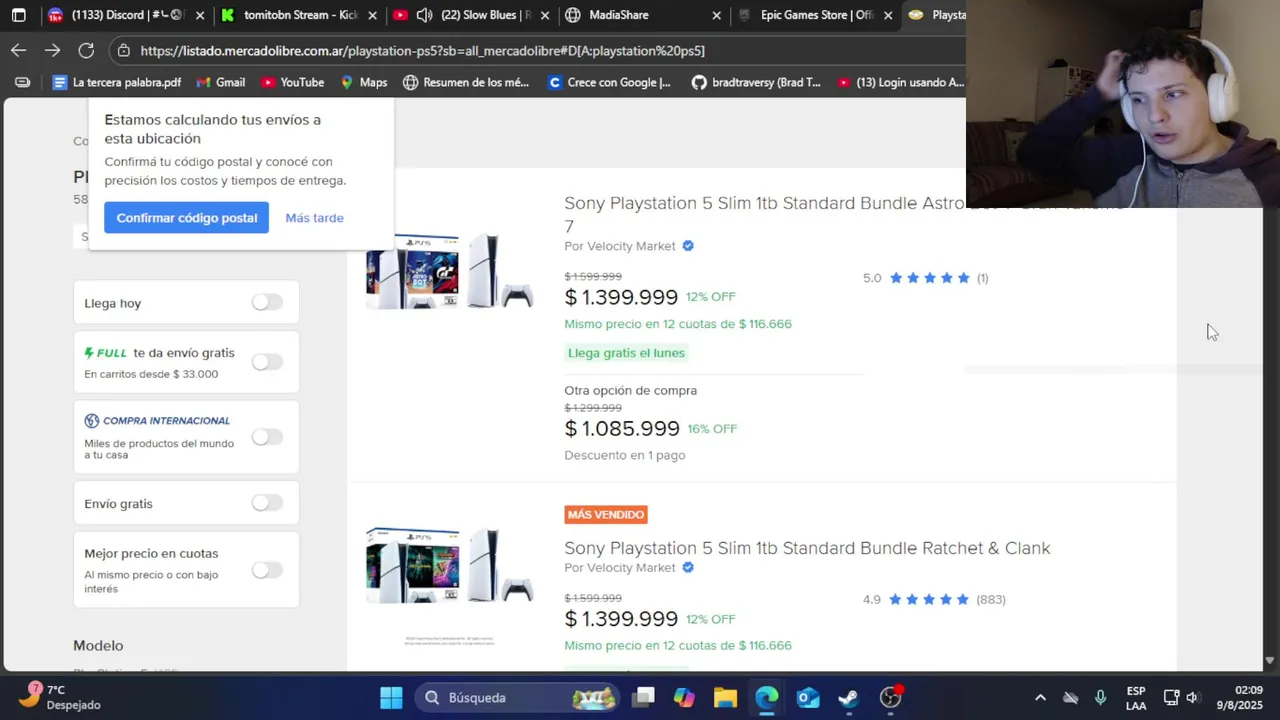Open the tab actions menu icon
The height and width of the screenshot is (720, 1280).
[x=18, y=15]
